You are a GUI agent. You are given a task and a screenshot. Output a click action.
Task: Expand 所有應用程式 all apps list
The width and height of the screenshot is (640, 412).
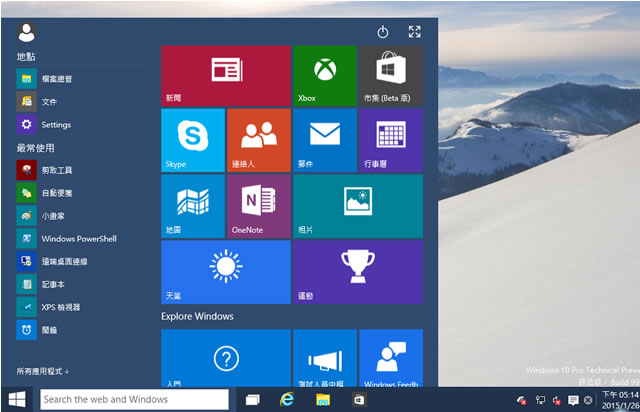pos(43,371)
